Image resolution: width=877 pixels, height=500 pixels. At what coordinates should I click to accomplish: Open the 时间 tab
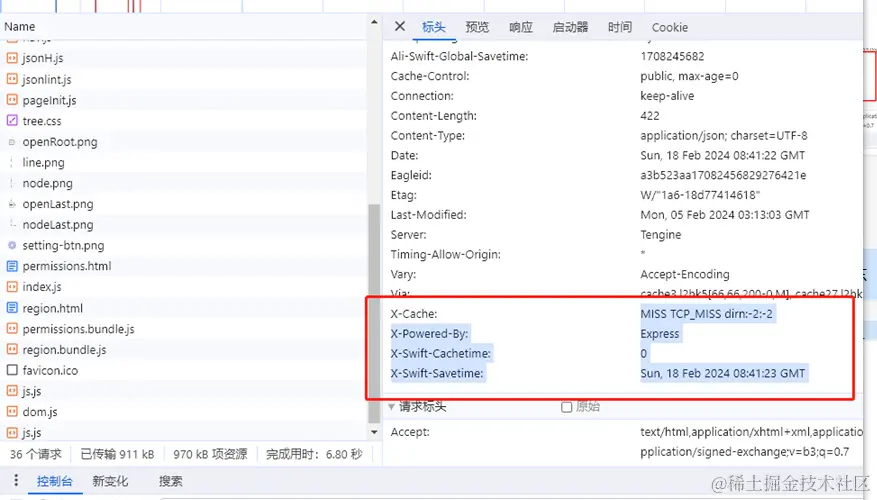click(x=620, y=27)
